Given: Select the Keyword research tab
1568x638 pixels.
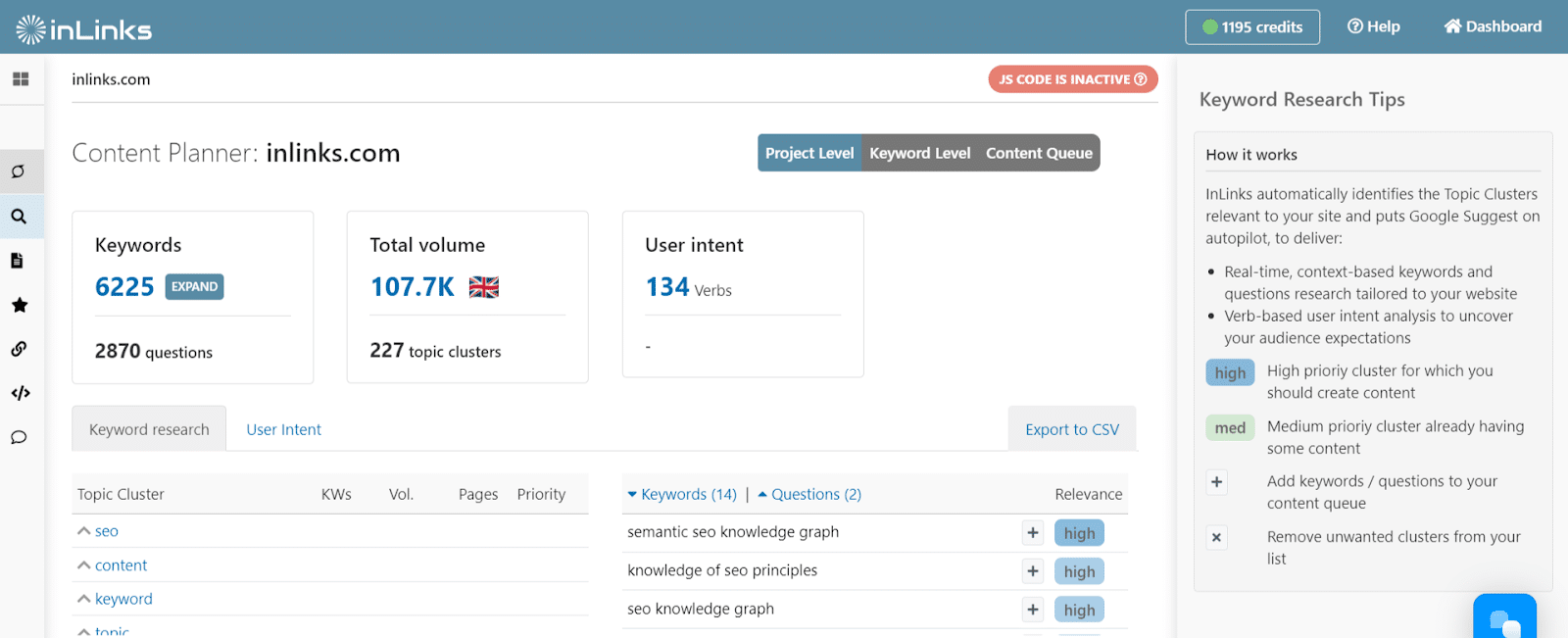Looking at the screenshot, I should click(149, 429).
